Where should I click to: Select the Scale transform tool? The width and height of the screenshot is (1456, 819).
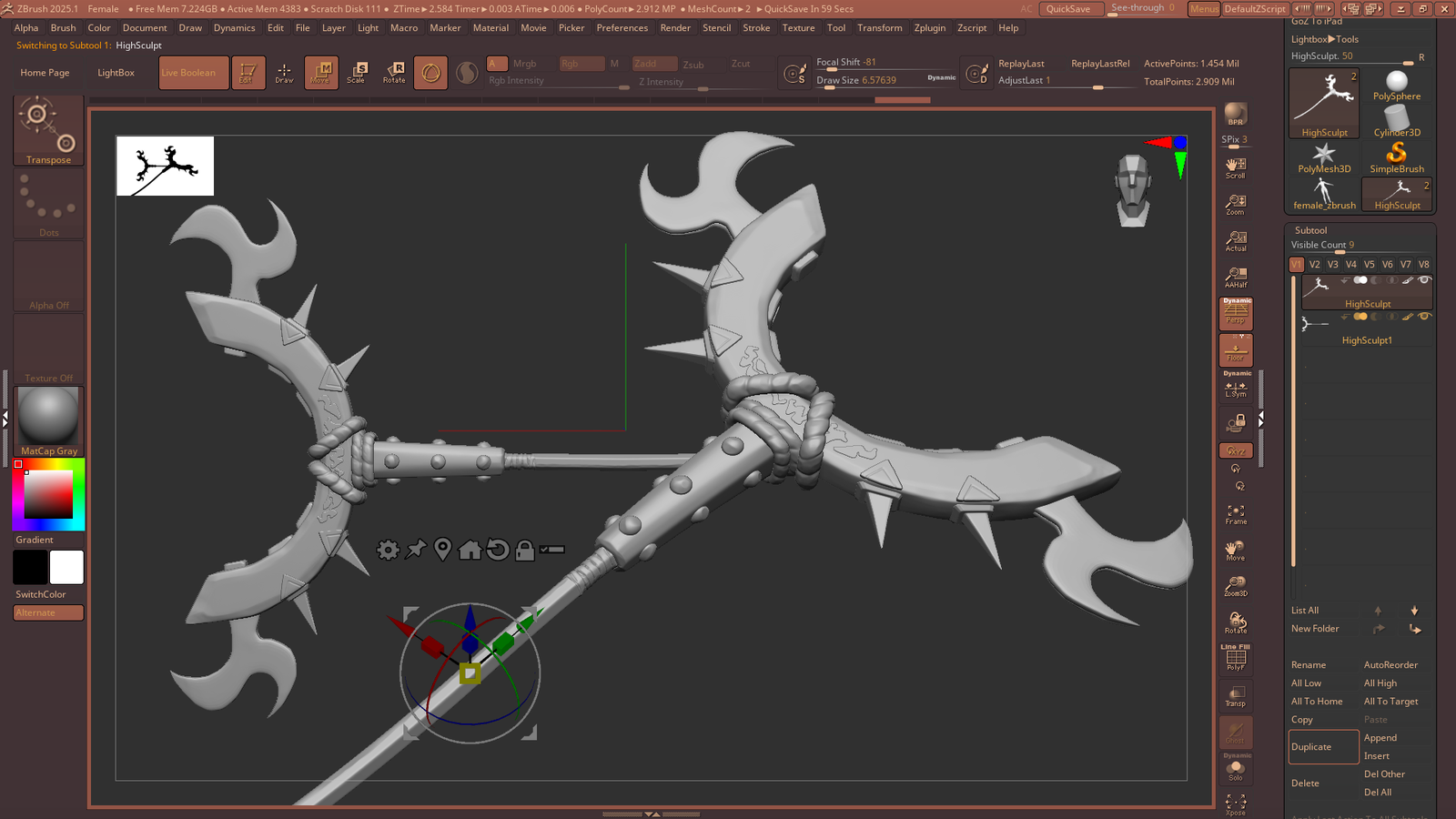click(356, 72)
